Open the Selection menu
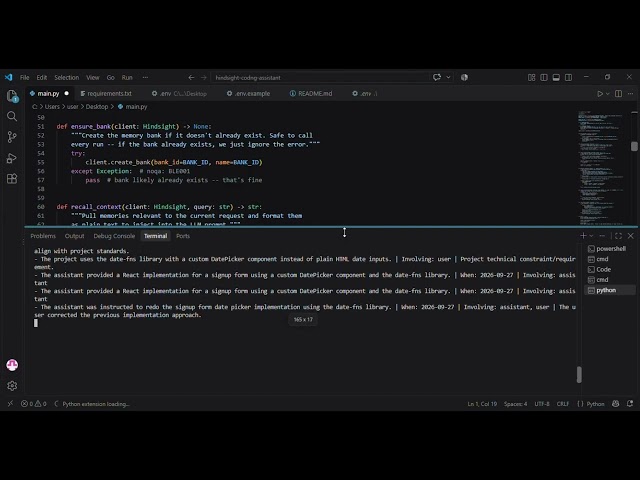Image resolution: width=640 pixels, height=480 pixels. [x=67, y=77]
